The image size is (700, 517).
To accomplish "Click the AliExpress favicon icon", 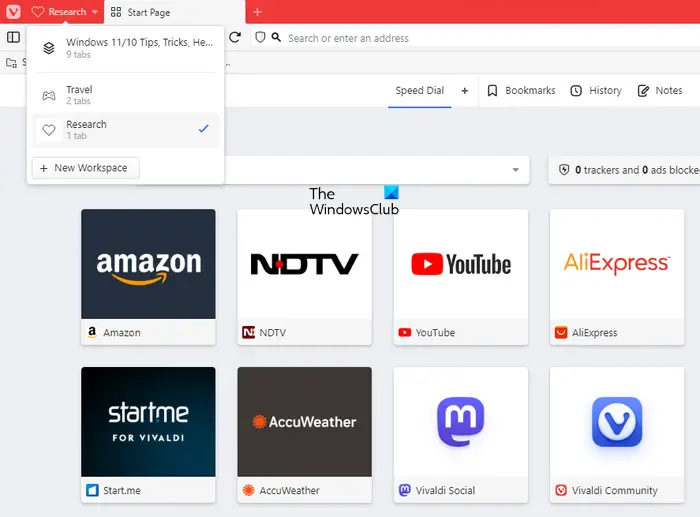I will click(561, 332).
